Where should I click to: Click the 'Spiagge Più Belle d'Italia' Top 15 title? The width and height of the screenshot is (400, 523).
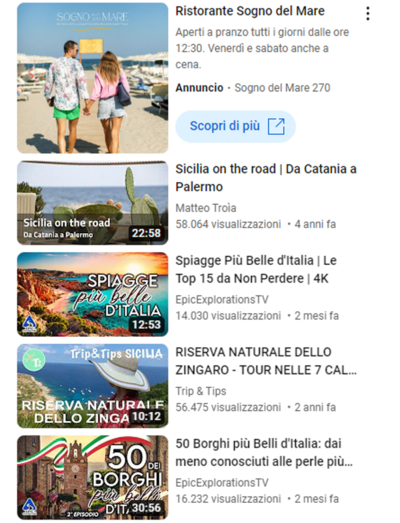[256, 269]
